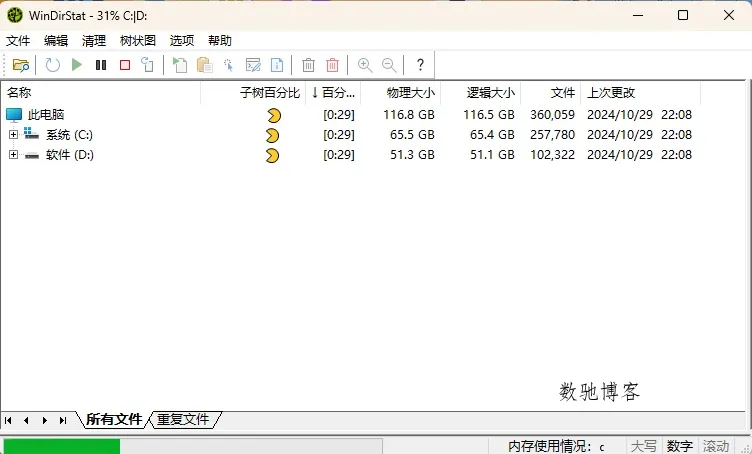Open the 清理 menu
The image size is (752, 454).
point(94,41)
